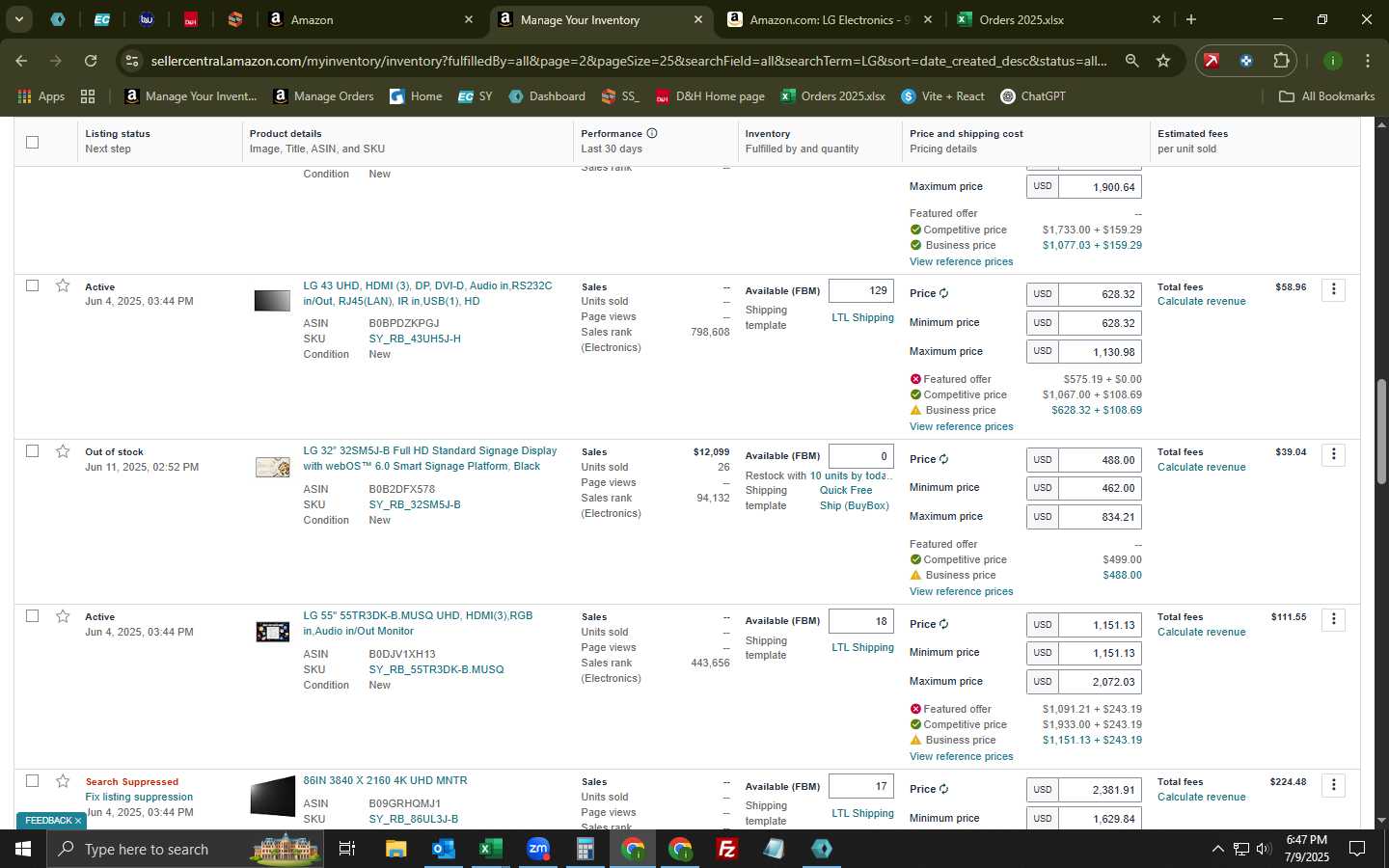Open the actions menu for SY_RB_86UL3J-B row
1389x868 pixels.
(x=1333, y=784)
